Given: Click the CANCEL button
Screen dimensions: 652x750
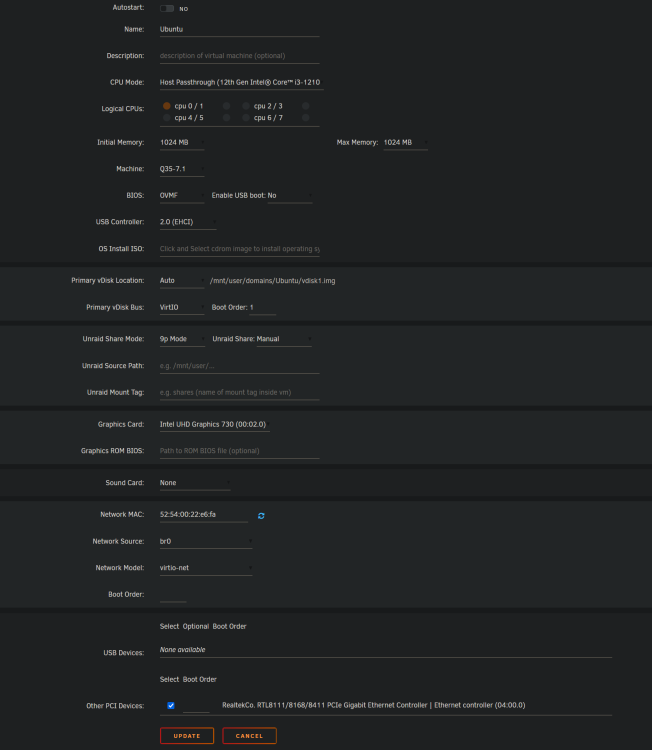Looking at the screenshot, I should coord(249,736).
